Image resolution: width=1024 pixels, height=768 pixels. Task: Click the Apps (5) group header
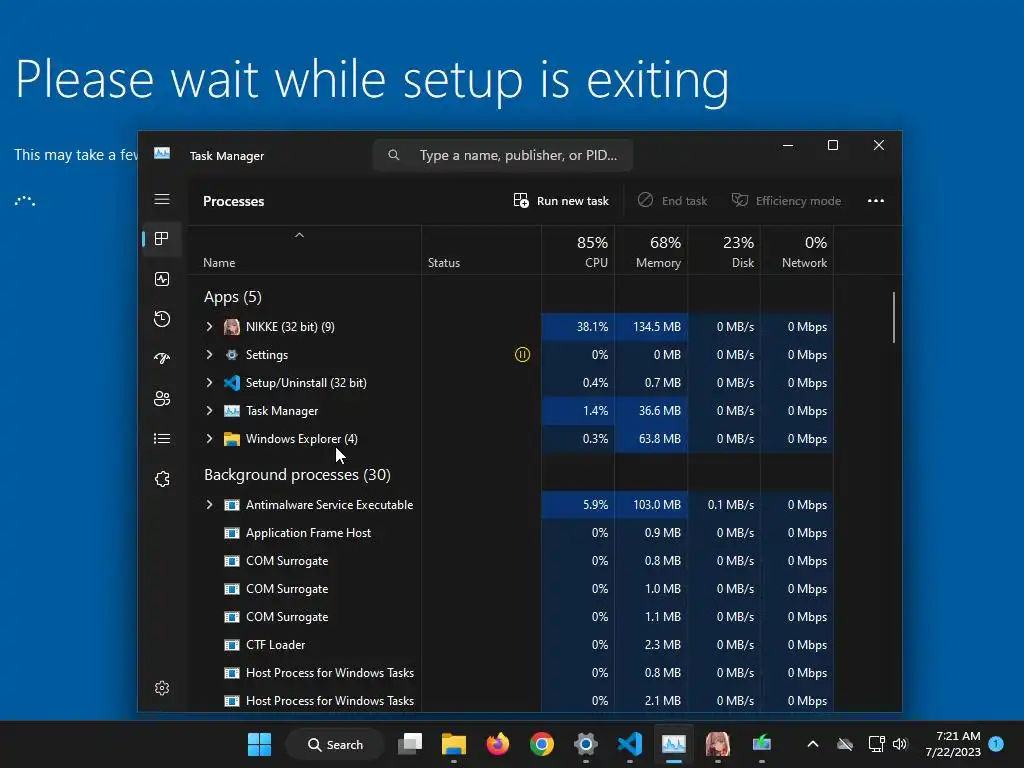[x=232, y=297]
